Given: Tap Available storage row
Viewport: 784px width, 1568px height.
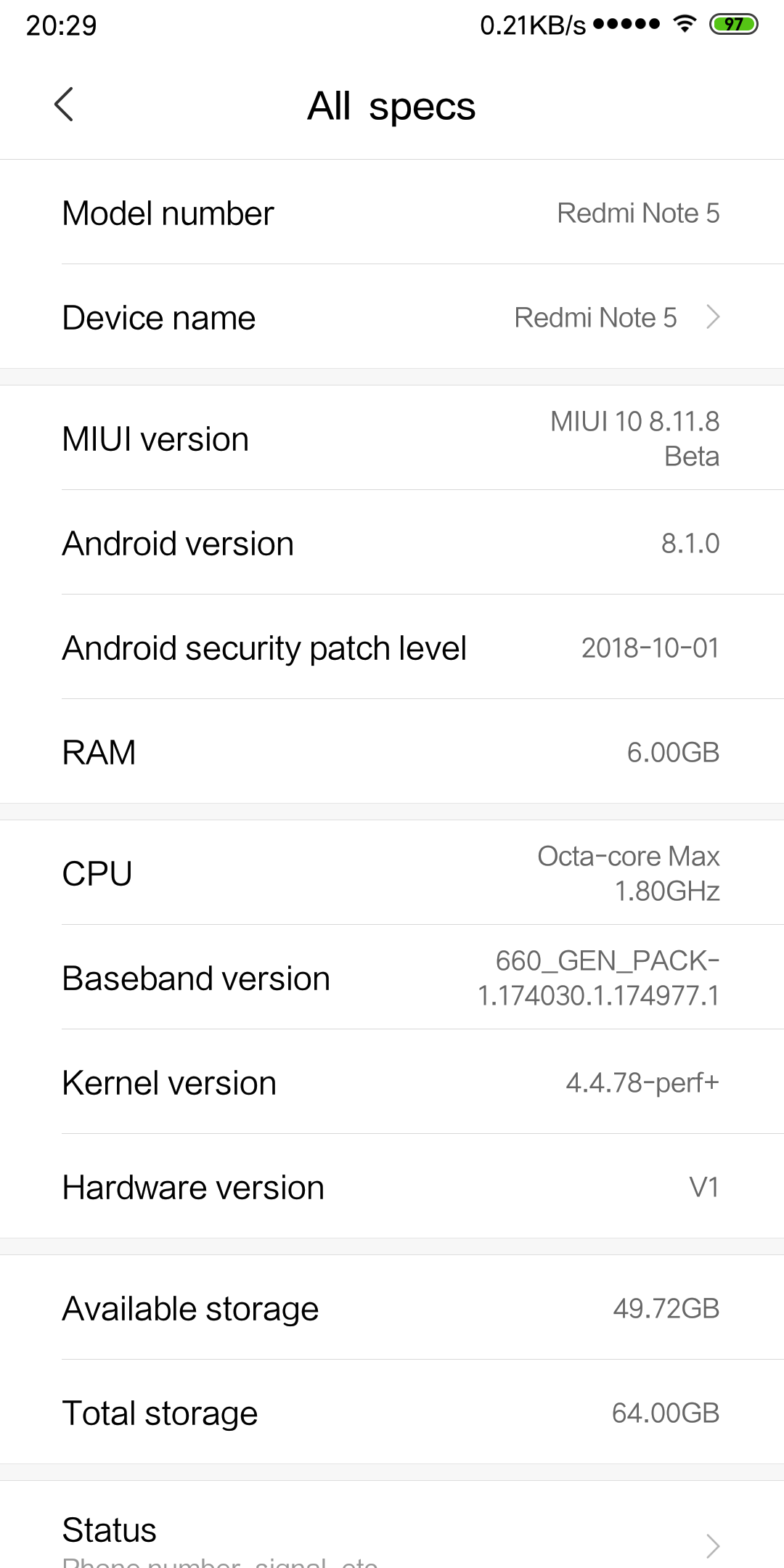Looking at the screenshot, I should [x=392, y=1308].
